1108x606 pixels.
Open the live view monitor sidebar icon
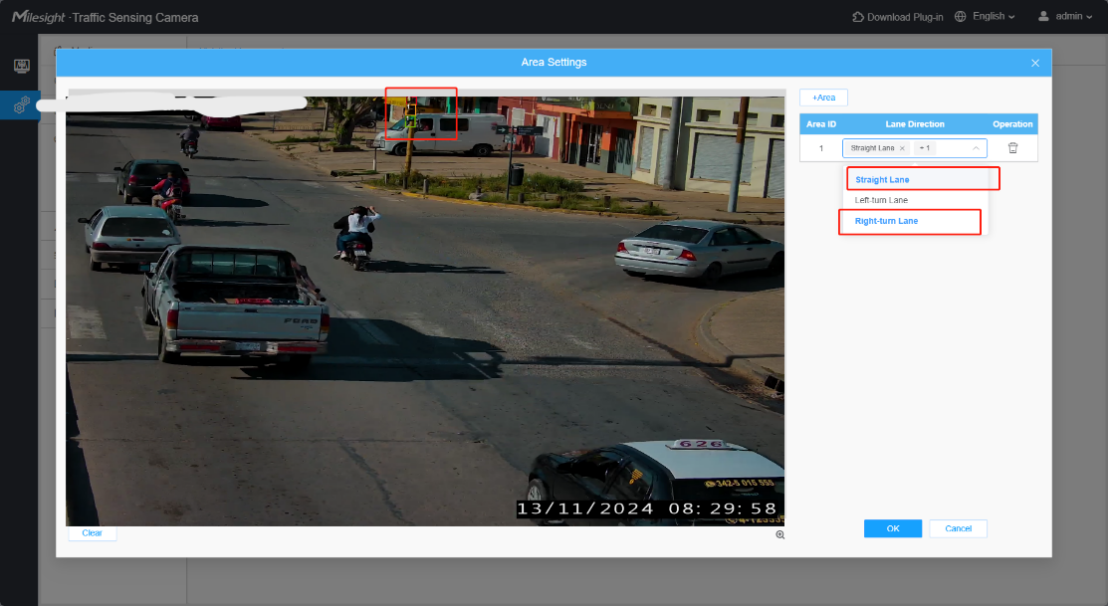22,66
